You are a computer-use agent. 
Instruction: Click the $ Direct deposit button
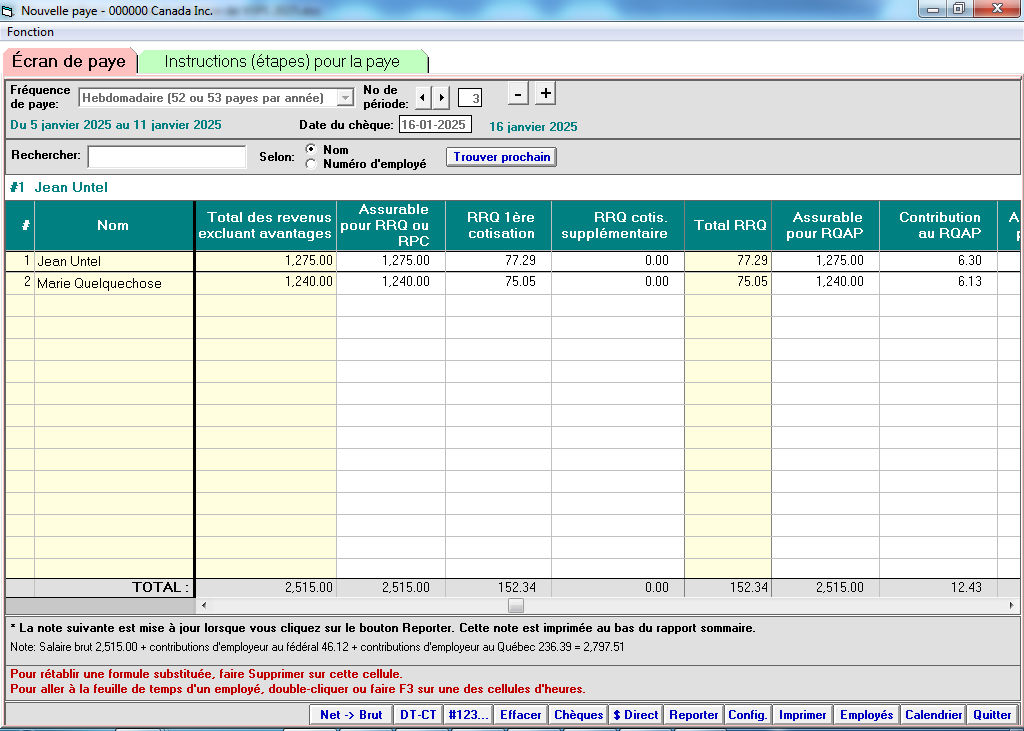point(636,715)
